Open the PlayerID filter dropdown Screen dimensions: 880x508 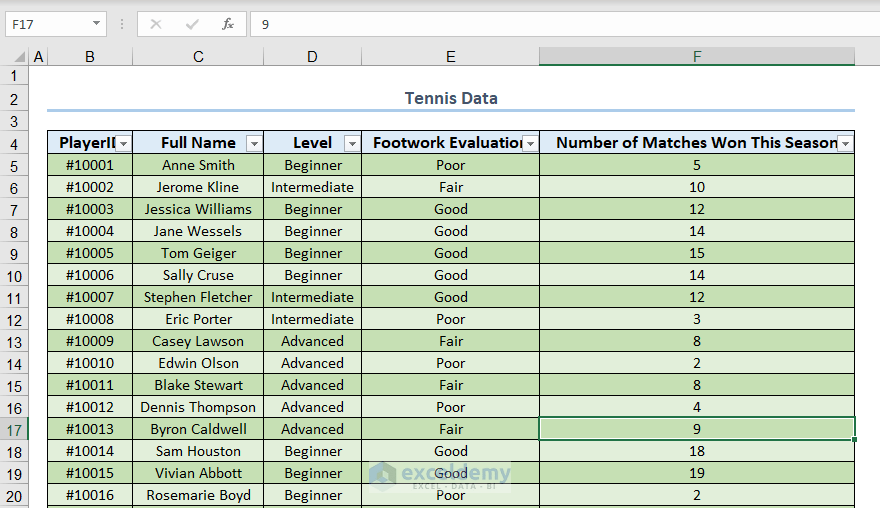click(x=123, y=144)
